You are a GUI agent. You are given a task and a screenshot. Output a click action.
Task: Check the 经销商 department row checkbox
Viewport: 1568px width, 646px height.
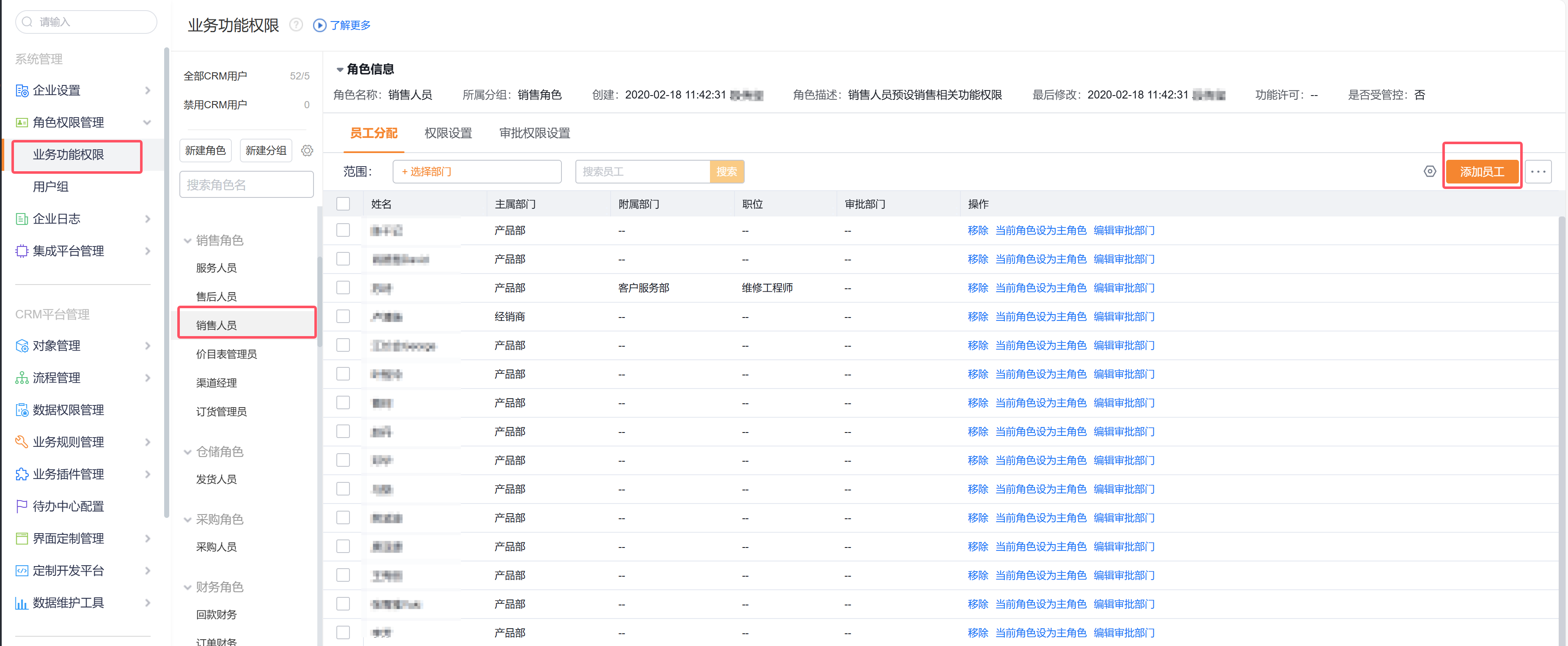(x=343, y=316)
